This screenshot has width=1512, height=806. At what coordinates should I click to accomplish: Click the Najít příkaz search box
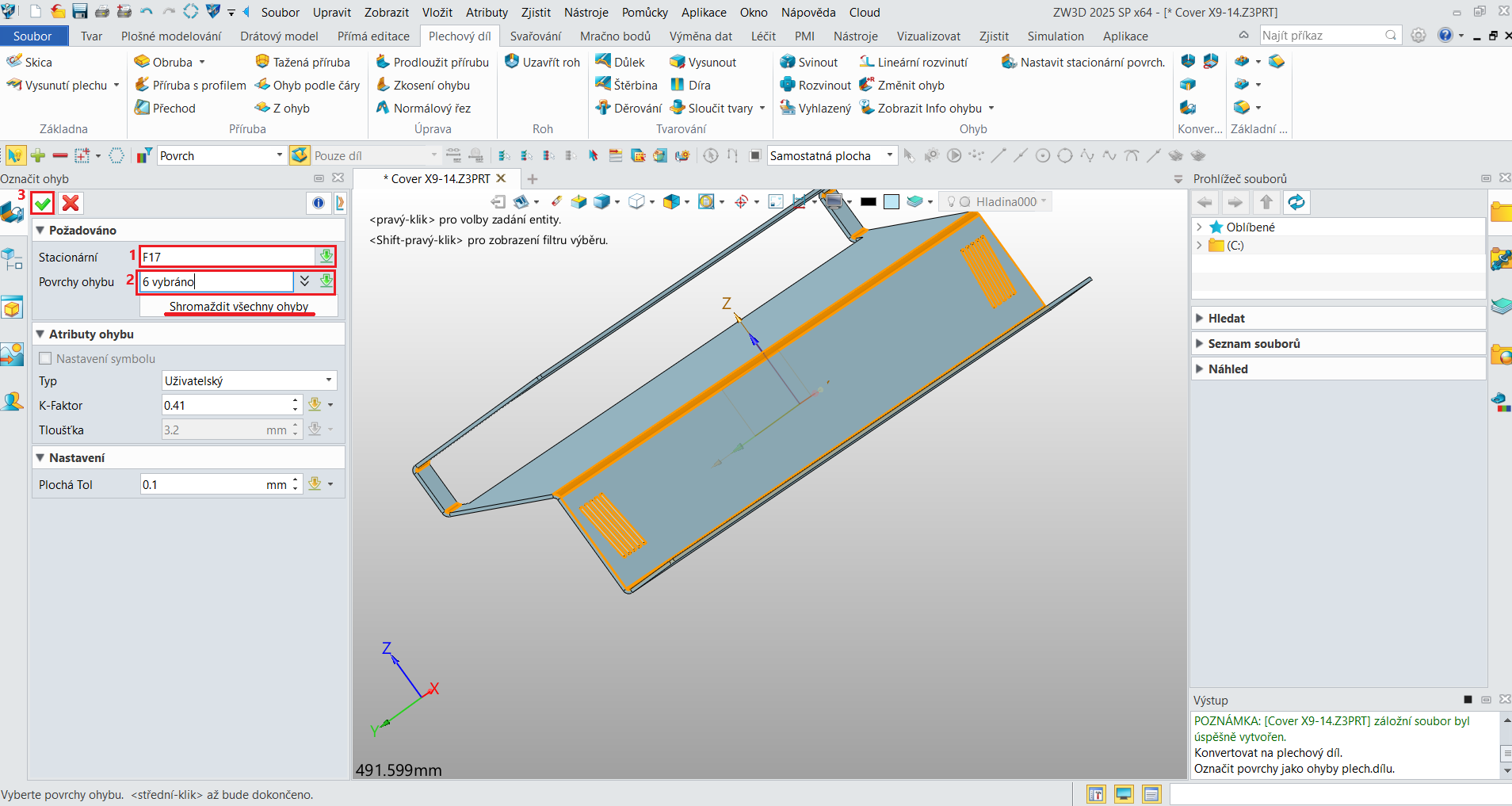[1331, 35]
